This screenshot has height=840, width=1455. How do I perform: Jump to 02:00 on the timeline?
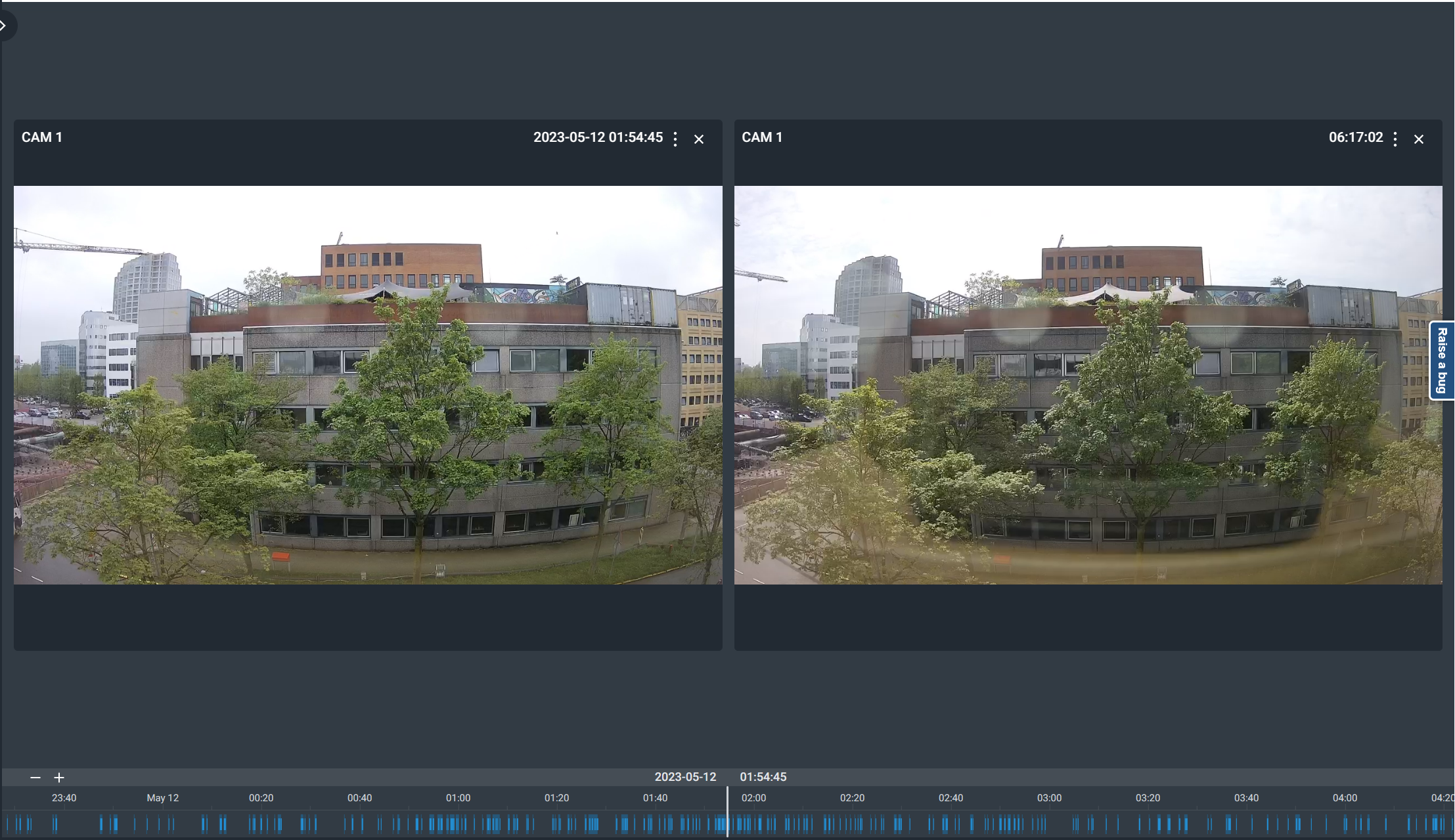(753, 798)
